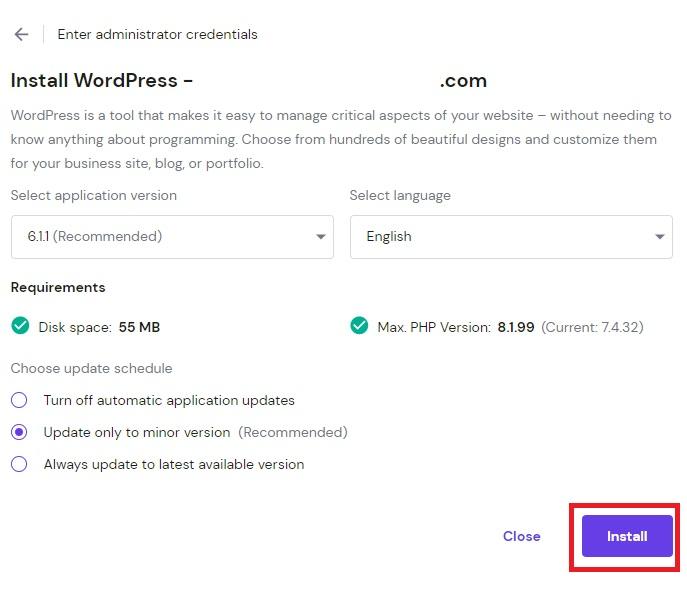Open the language selection dropdown

tap(510, 237)
